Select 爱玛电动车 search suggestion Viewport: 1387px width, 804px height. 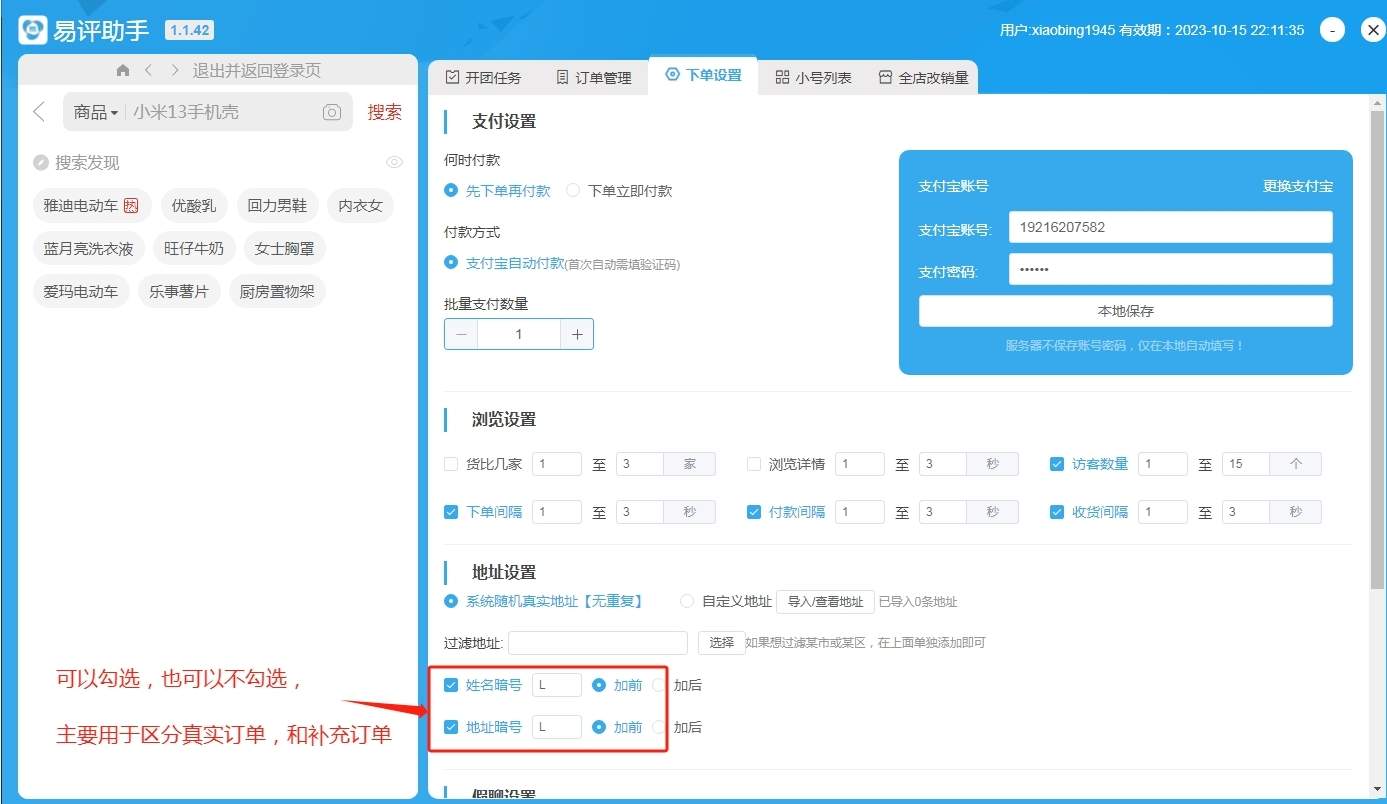tap(81, 291)
